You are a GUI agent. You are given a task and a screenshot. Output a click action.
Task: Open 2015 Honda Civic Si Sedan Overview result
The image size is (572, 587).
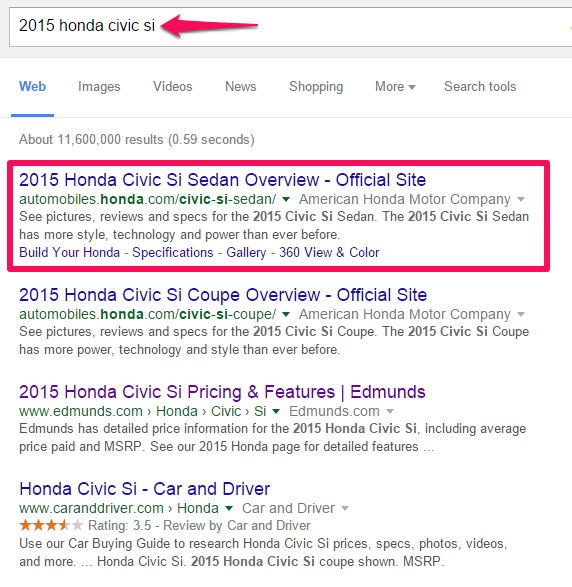(x=222, y=180)
